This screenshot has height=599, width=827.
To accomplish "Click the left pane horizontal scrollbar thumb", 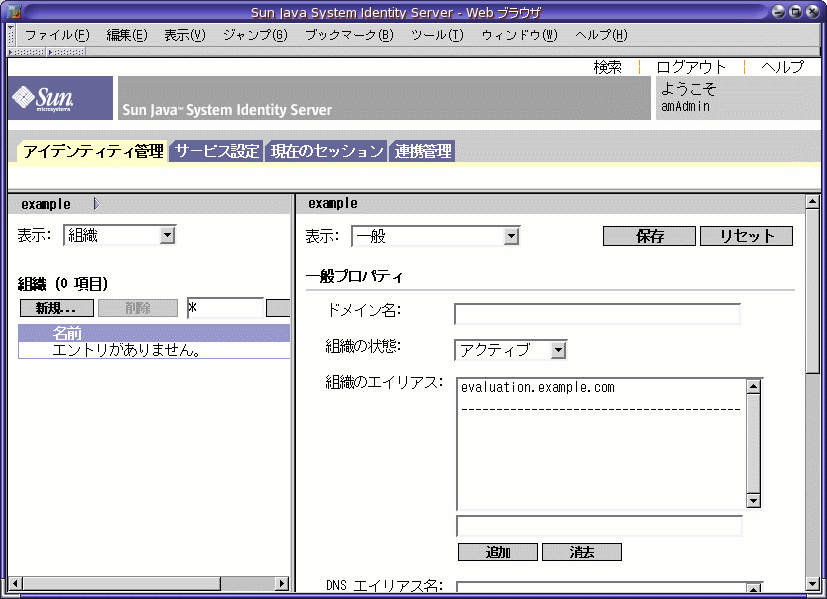I will [121, 584].
